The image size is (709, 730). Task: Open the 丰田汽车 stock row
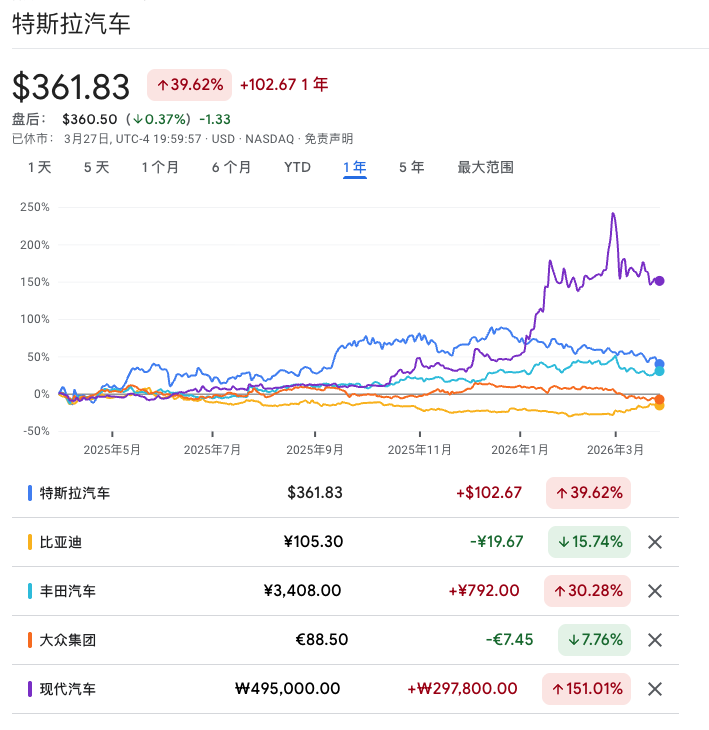coord(345,591)
